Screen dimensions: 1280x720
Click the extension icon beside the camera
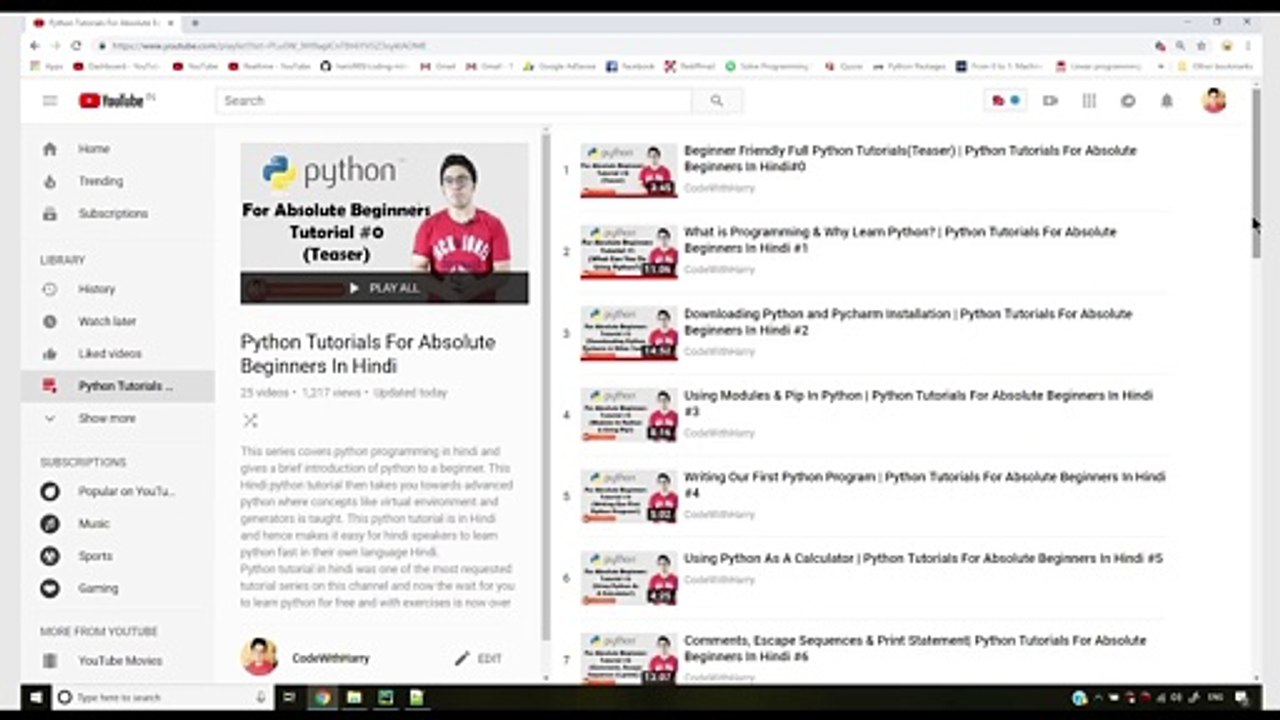[1004, 100]
